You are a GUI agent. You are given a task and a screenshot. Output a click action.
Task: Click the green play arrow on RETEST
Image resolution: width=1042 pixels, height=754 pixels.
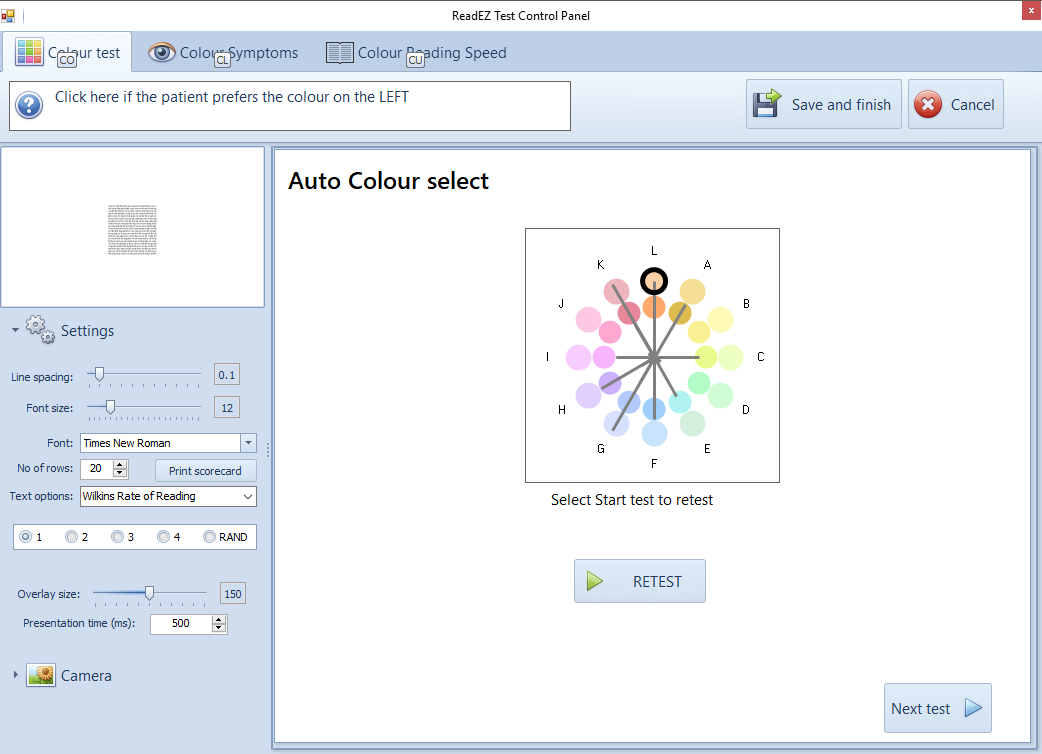tap(595, 581)
